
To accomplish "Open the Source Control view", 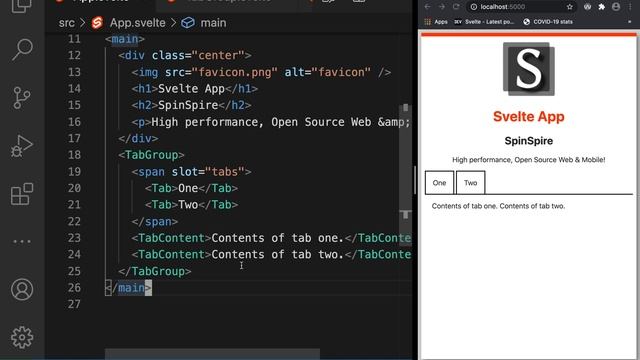I will (22, 98).
